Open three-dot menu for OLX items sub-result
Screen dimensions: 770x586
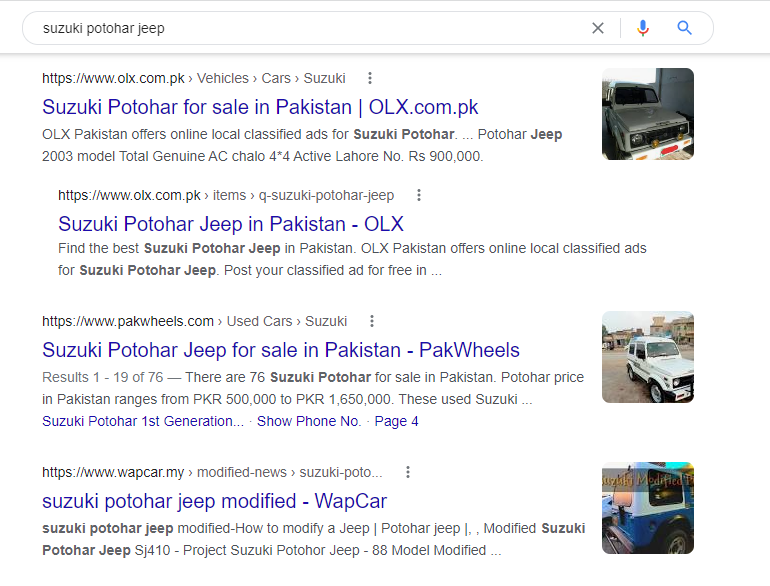click(419, 195)
